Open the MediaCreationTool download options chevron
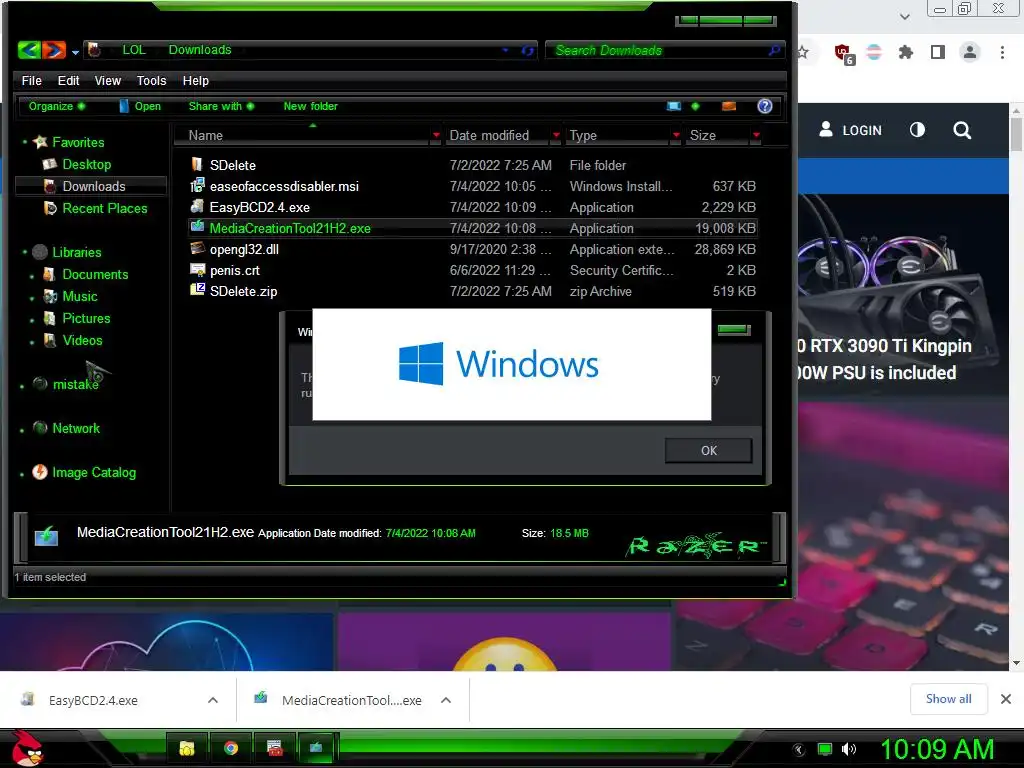 tap(446, 700)
